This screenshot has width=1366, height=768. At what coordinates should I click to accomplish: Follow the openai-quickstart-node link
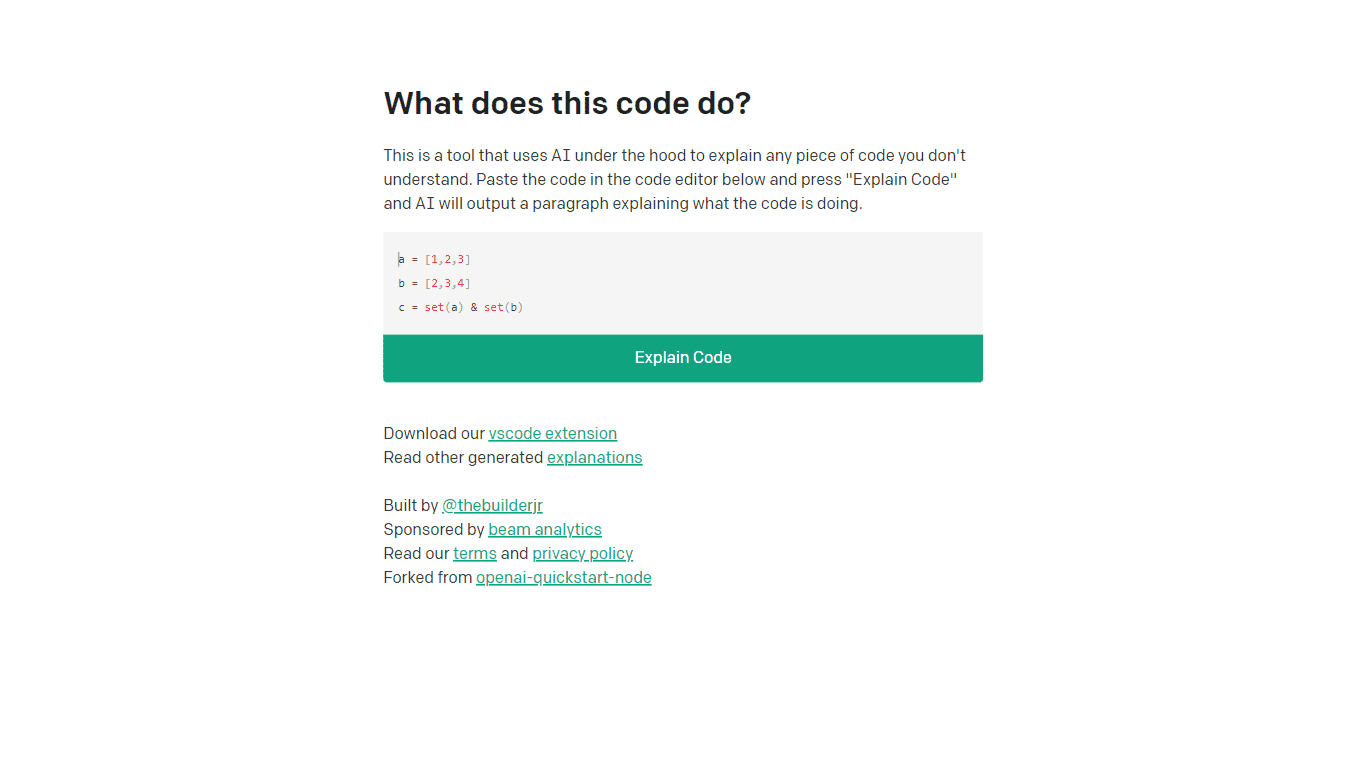pyautogui.click(x=563, y=577)
